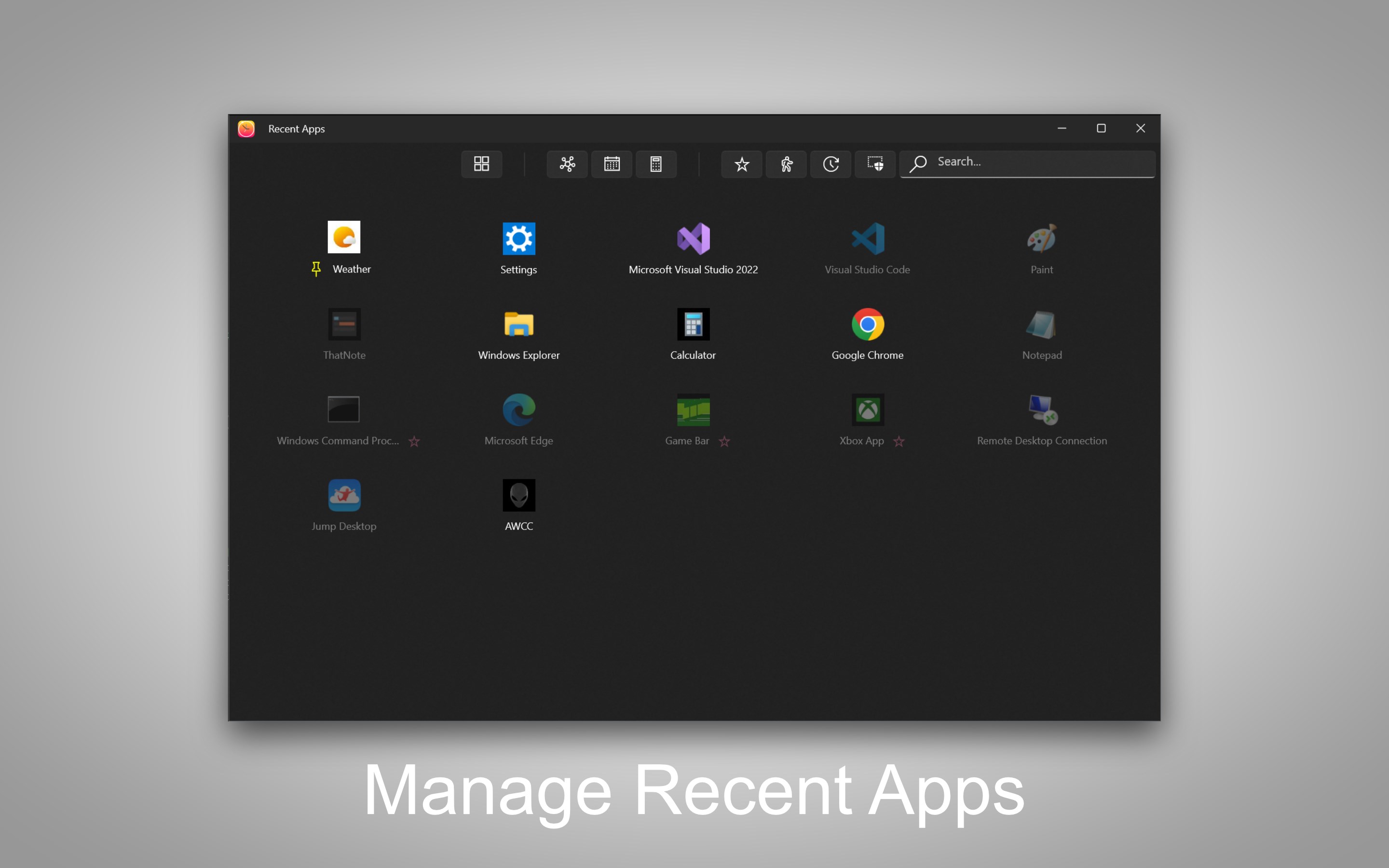Click the network nodes toolbar icon
The width and height of the screenshot is (1389, 868).
[567, 164]
